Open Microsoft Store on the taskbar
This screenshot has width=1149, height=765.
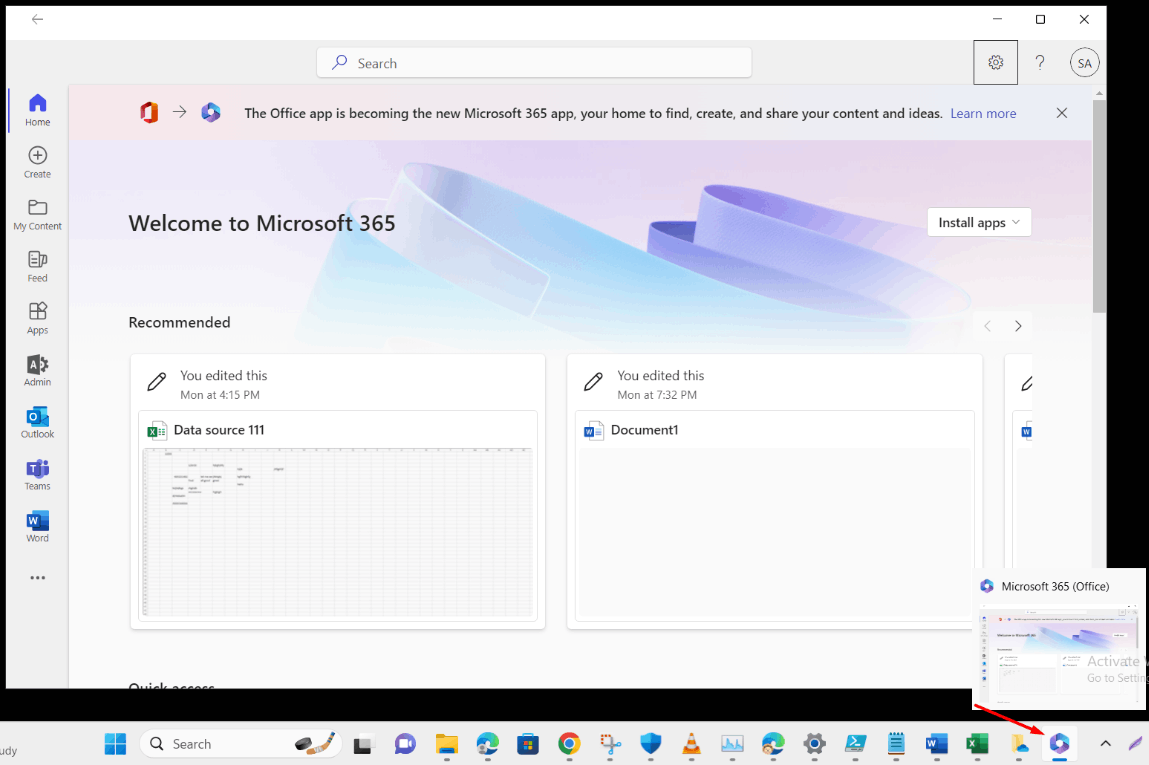528,744
